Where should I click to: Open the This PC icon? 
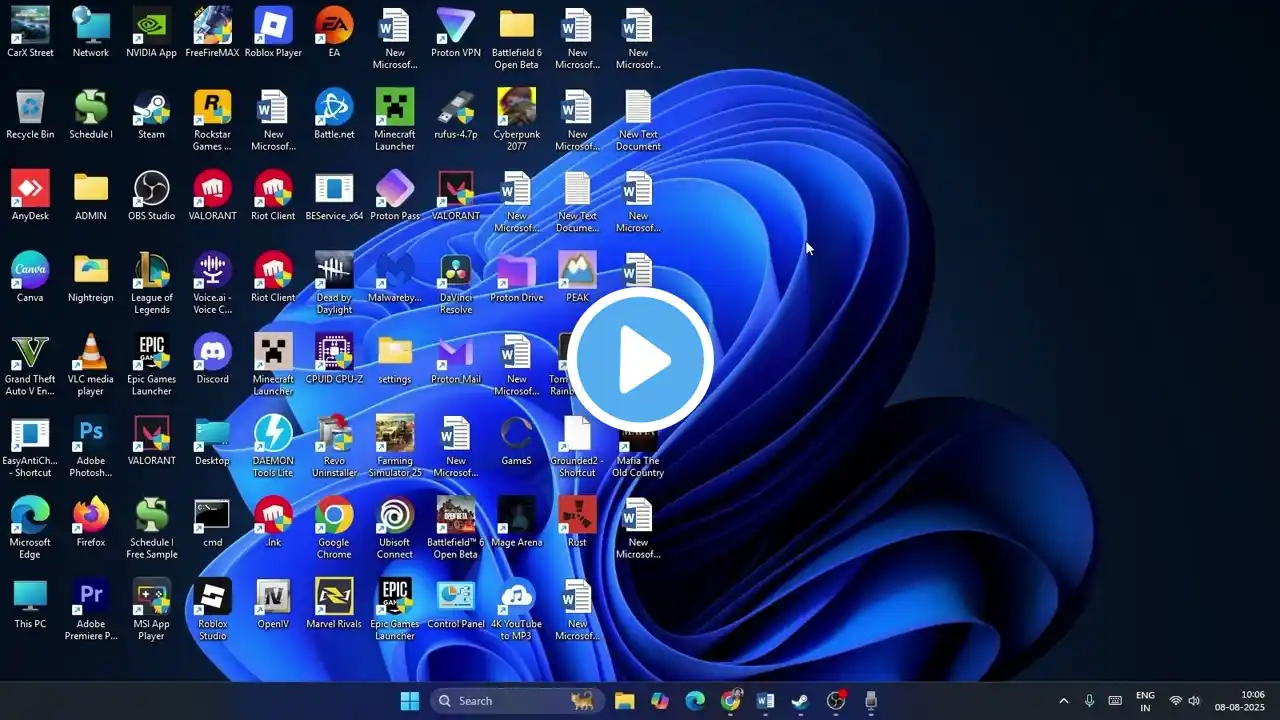pos(30,603)
